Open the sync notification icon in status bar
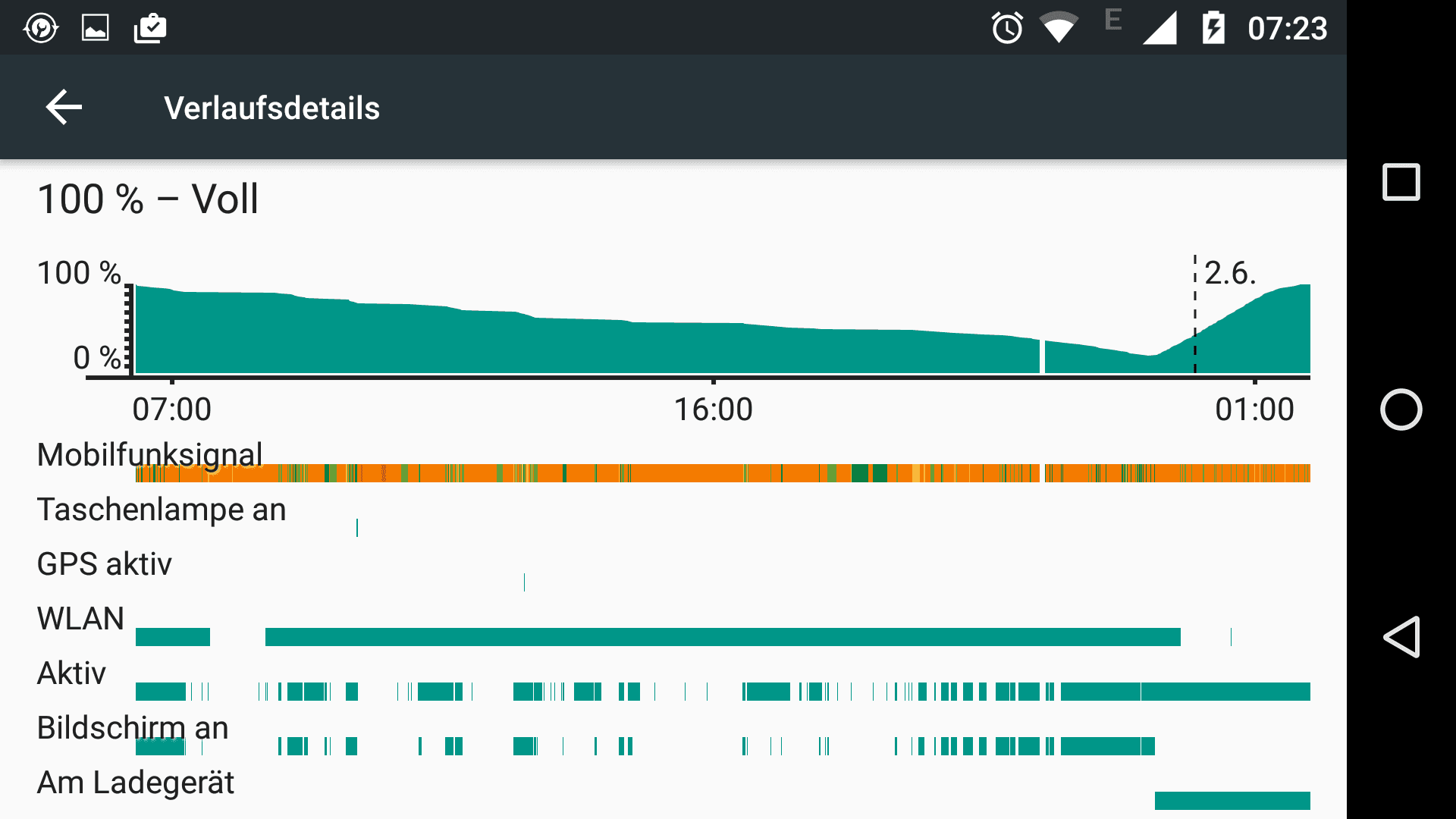The image size is (1456, 819). coord(40,28)
